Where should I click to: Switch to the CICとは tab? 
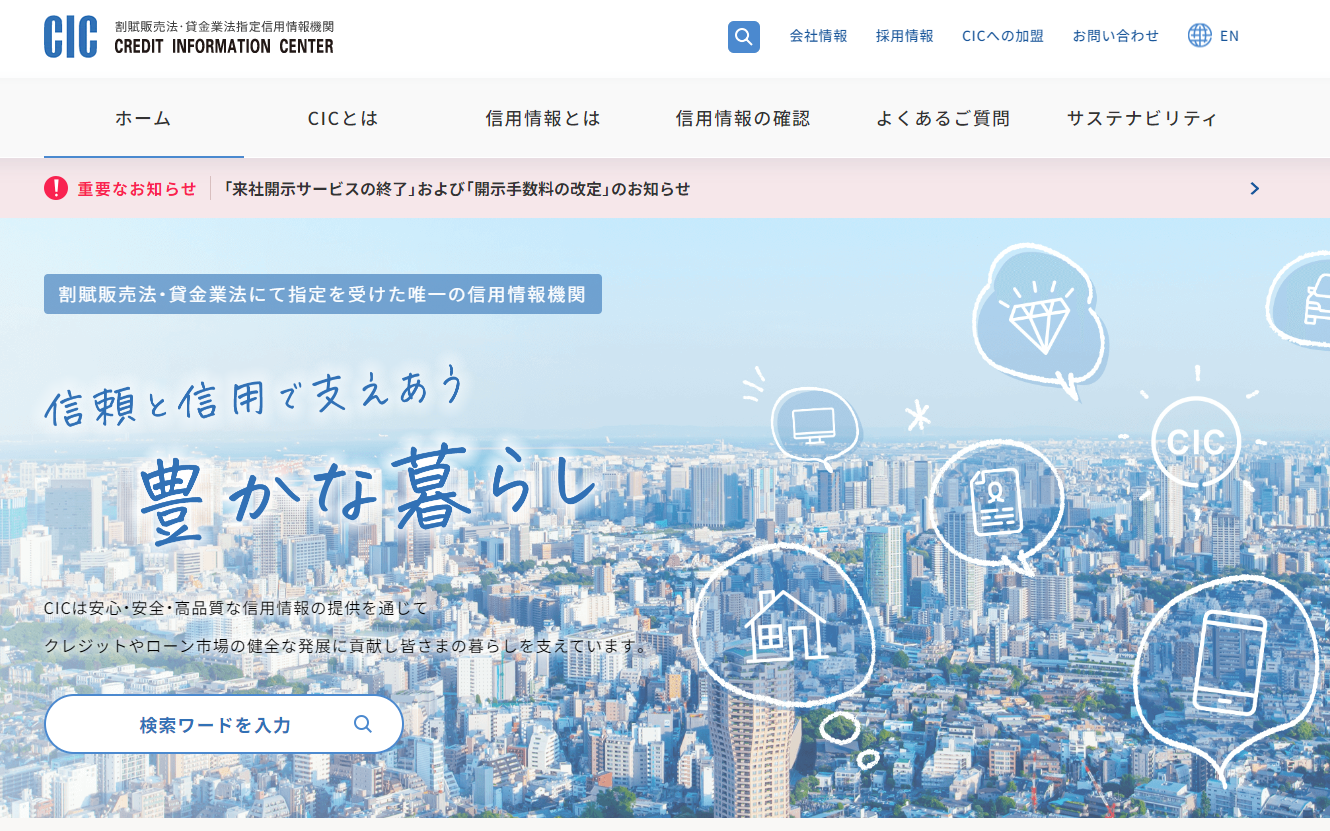pos(343,118)
